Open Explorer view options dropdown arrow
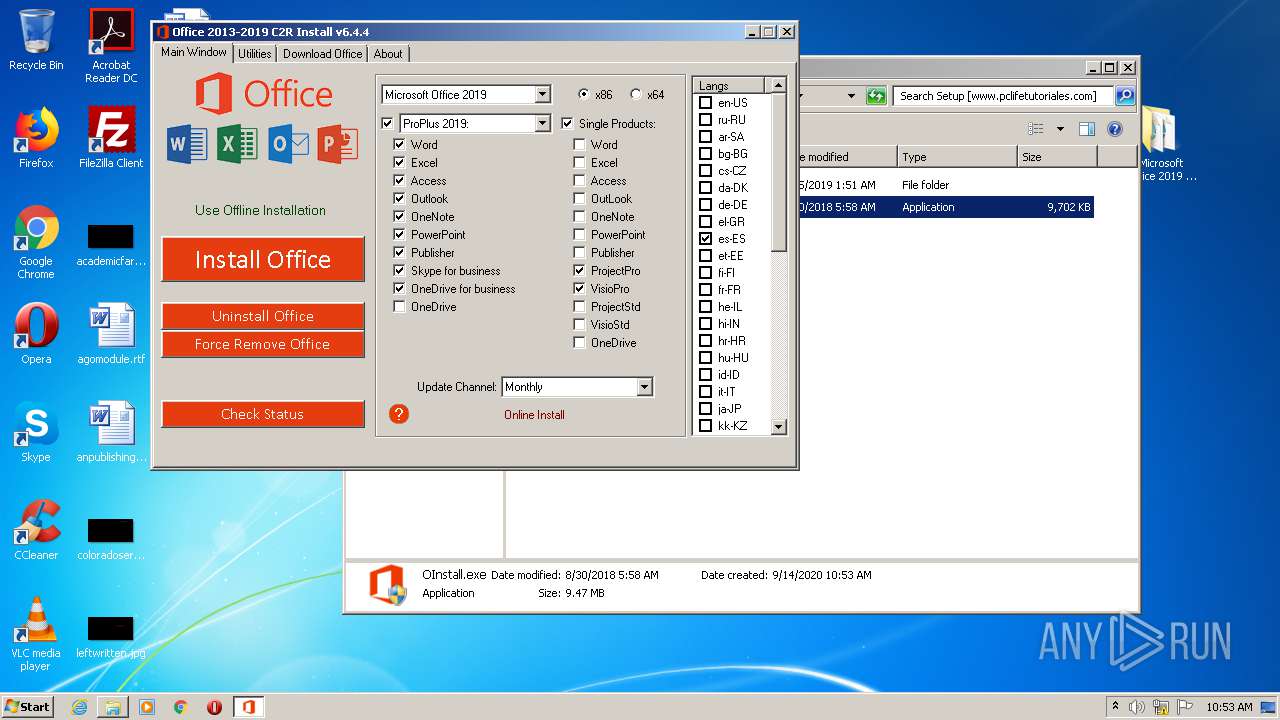 pos(1060,129)
